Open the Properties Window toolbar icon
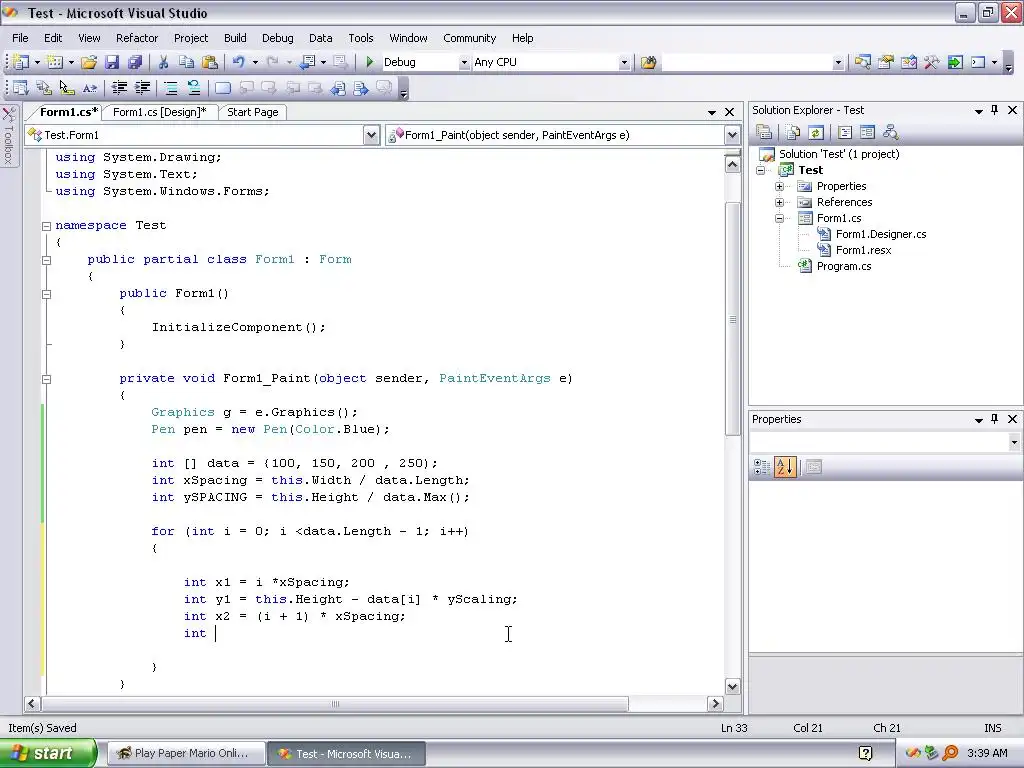This screenshot has height=768, width=1024. pyautogui.click(x=886, y=62)
